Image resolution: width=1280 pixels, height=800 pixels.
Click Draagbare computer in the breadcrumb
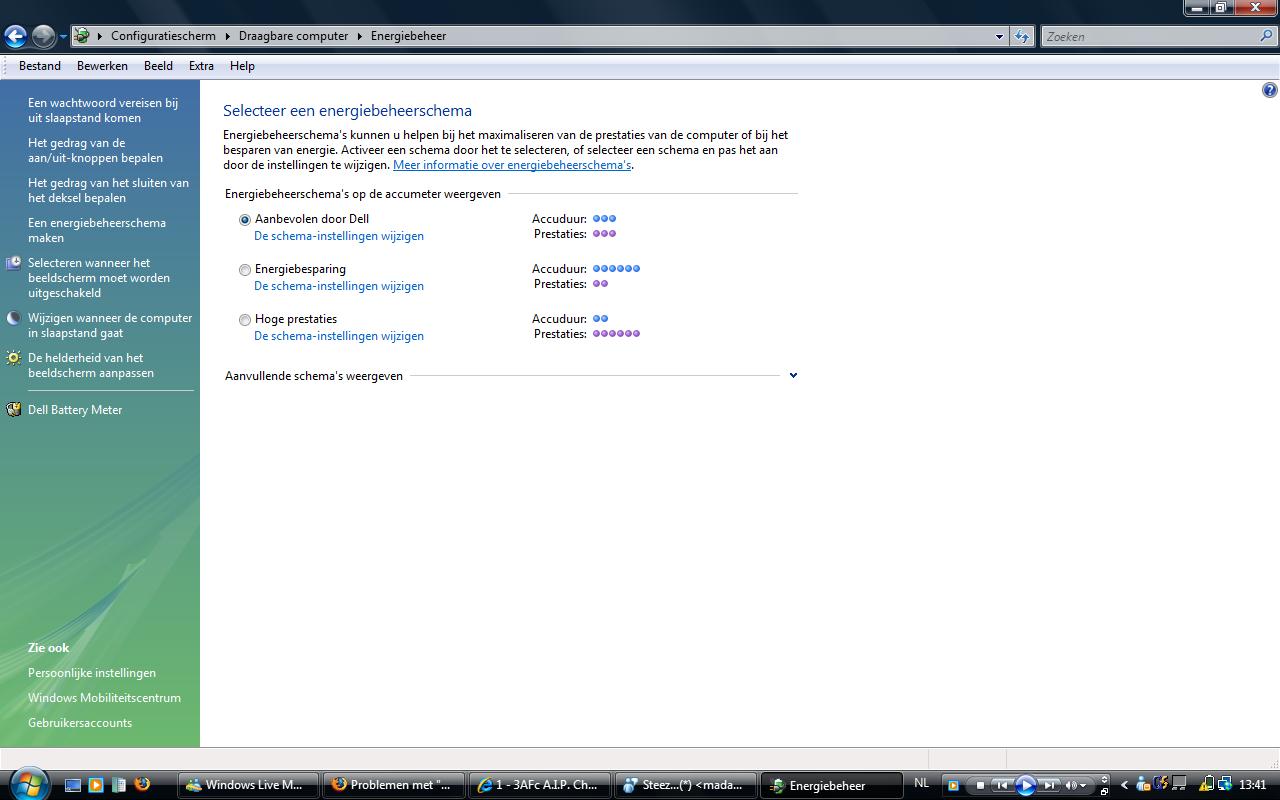(293, 36)
